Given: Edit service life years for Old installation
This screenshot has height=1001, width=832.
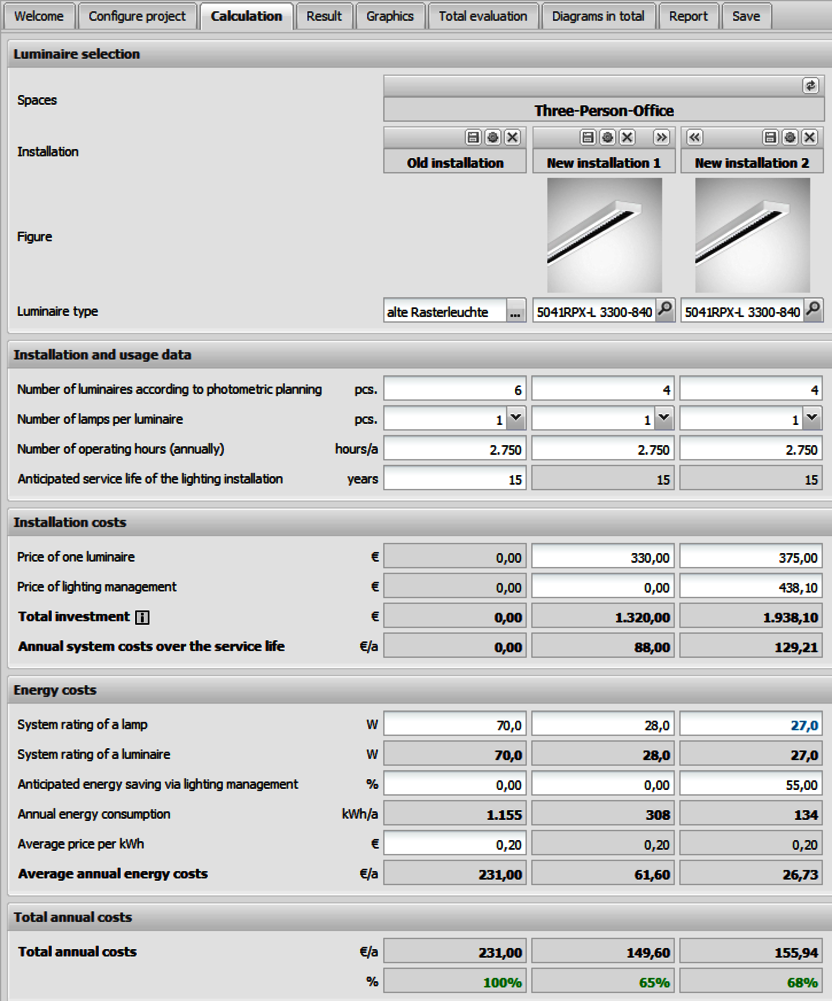Looking at the screenshot, I should click(455, 479).
